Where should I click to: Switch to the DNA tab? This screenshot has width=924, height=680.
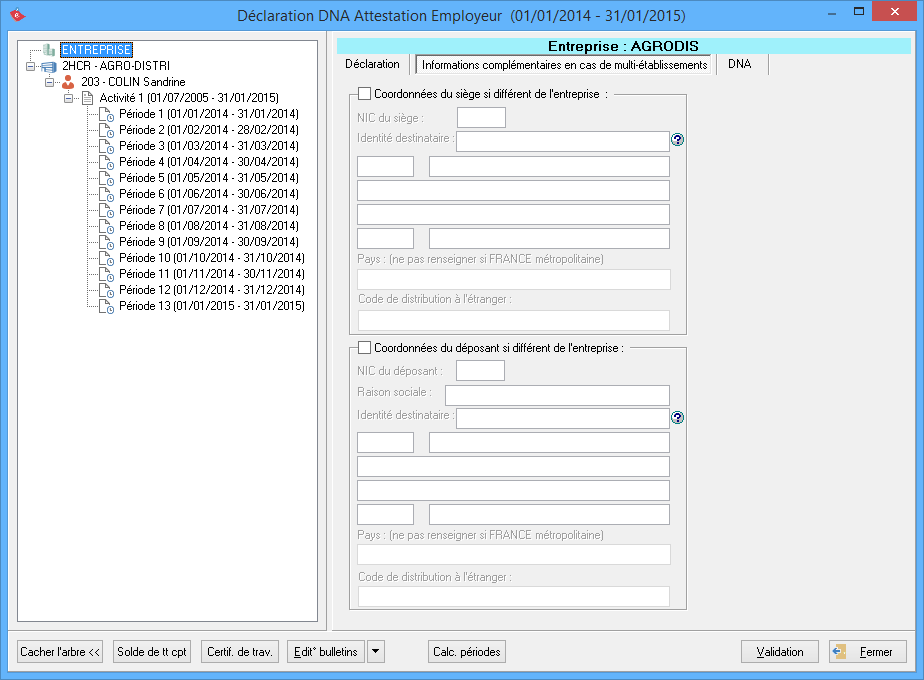point(740,64)
